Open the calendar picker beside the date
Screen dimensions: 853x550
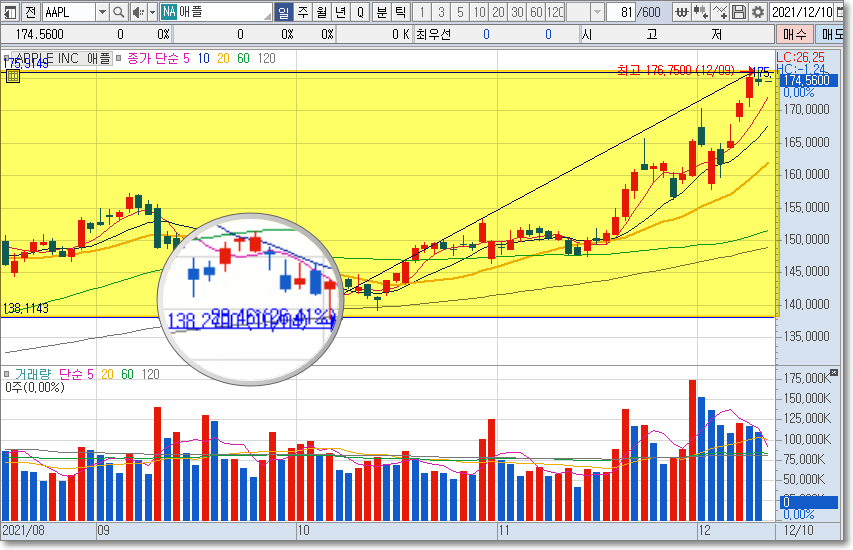tap(840, 11)
